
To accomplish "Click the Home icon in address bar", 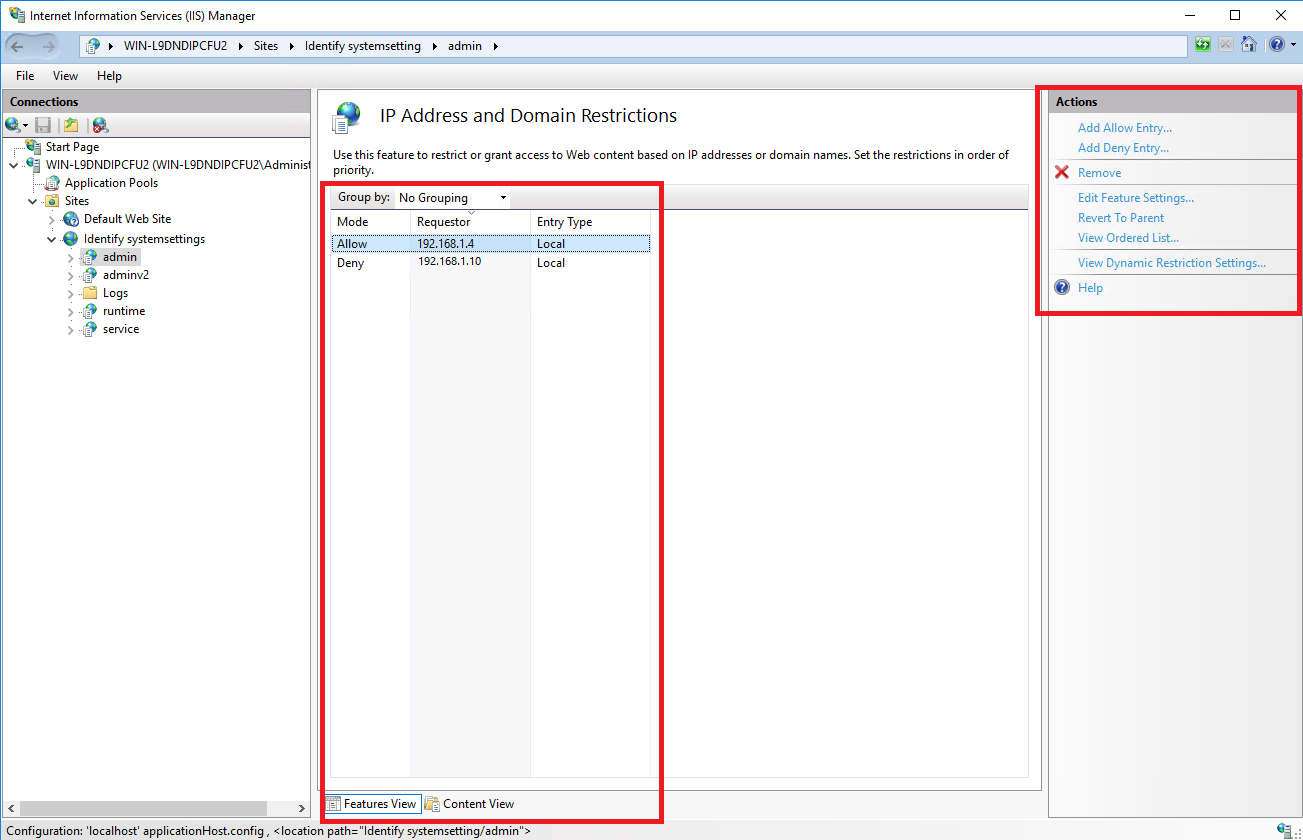I will (x=1248, y=45).
